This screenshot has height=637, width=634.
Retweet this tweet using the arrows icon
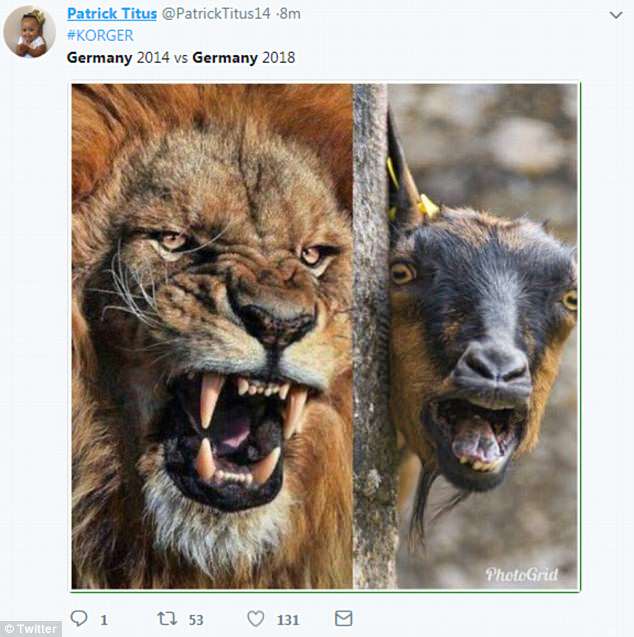click(x=167, y=619)
